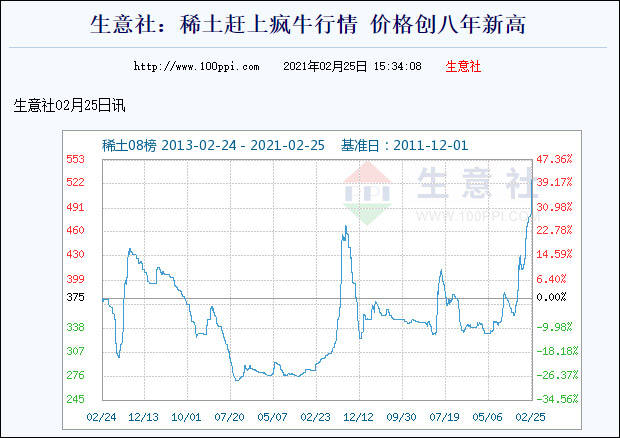
Task: Click the timestamp 2021年02月25日 15:34:08
Action: [352, 66]
